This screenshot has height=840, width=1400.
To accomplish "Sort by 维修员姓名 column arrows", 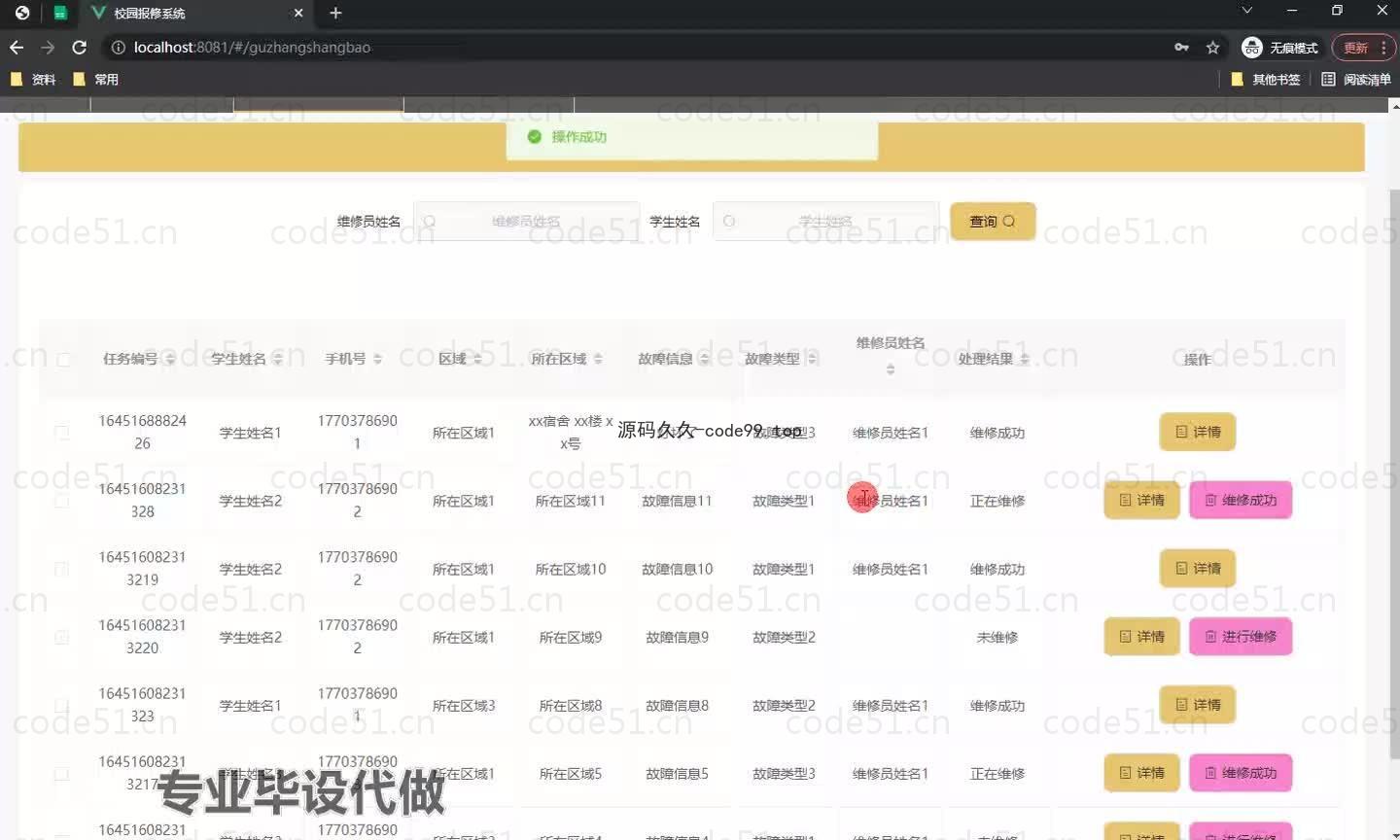I will 891,369.
